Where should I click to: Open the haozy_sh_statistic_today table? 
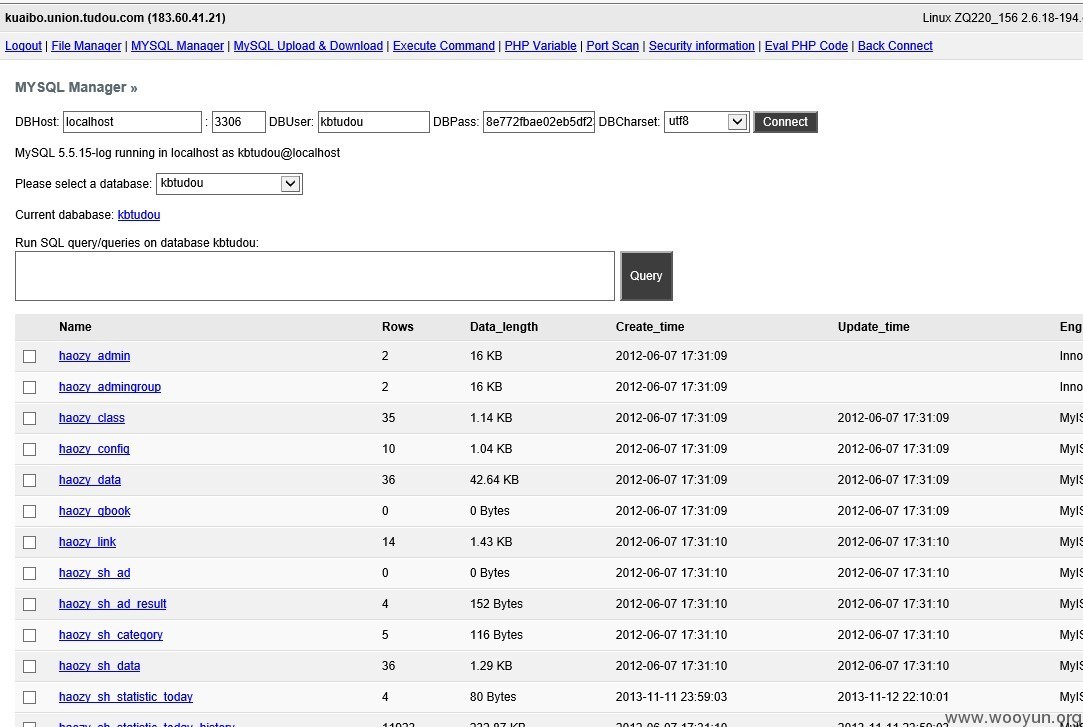(x=126, y=698)
